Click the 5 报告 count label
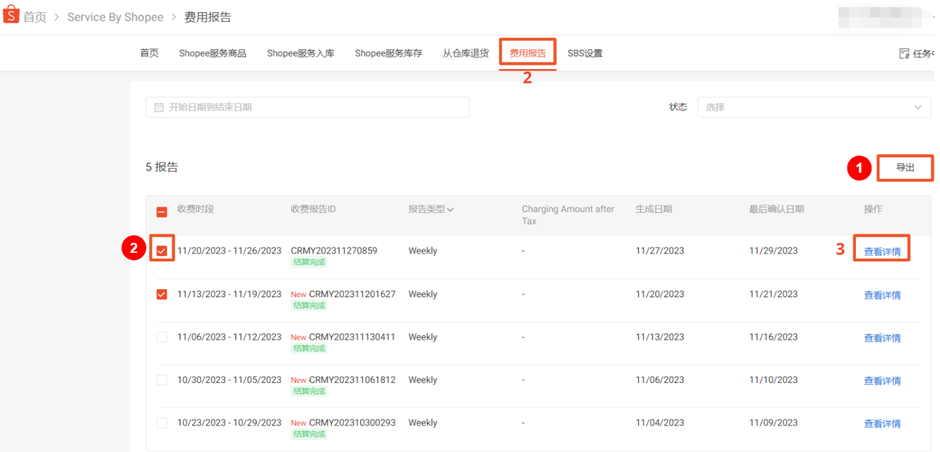This screenshot has width=940, height=452. [162, 167]
